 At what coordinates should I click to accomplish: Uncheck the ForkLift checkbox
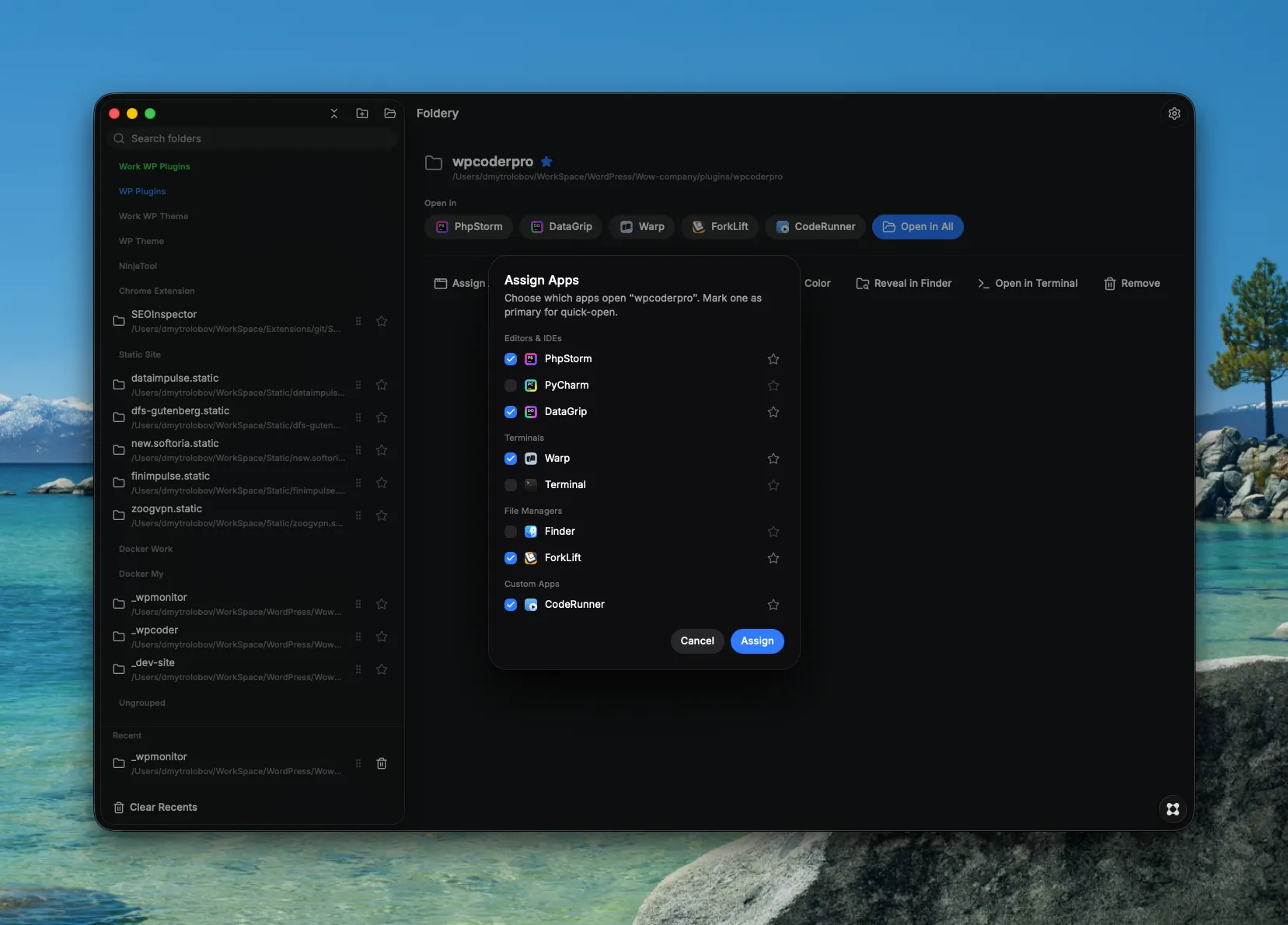(511, 558)
